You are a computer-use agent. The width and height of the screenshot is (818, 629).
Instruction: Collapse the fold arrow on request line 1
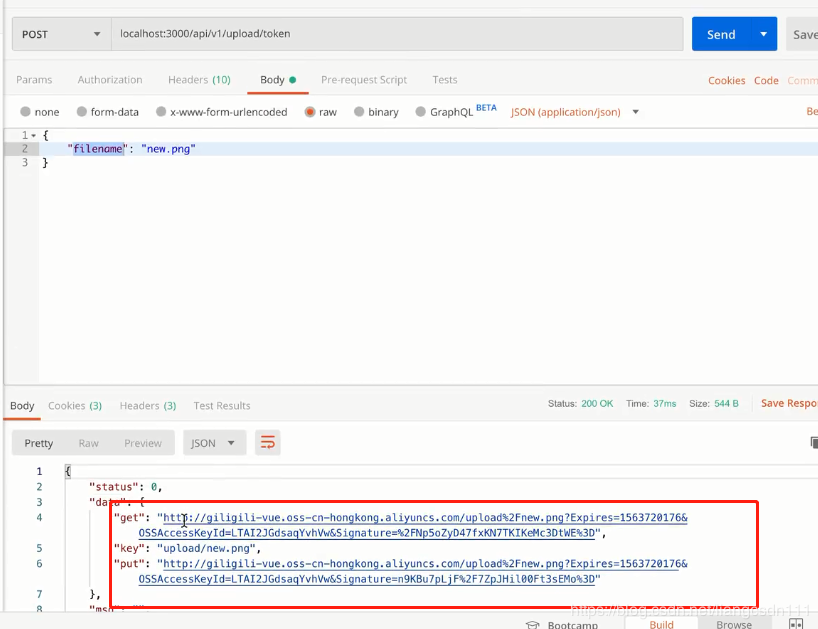click(33, 136)
